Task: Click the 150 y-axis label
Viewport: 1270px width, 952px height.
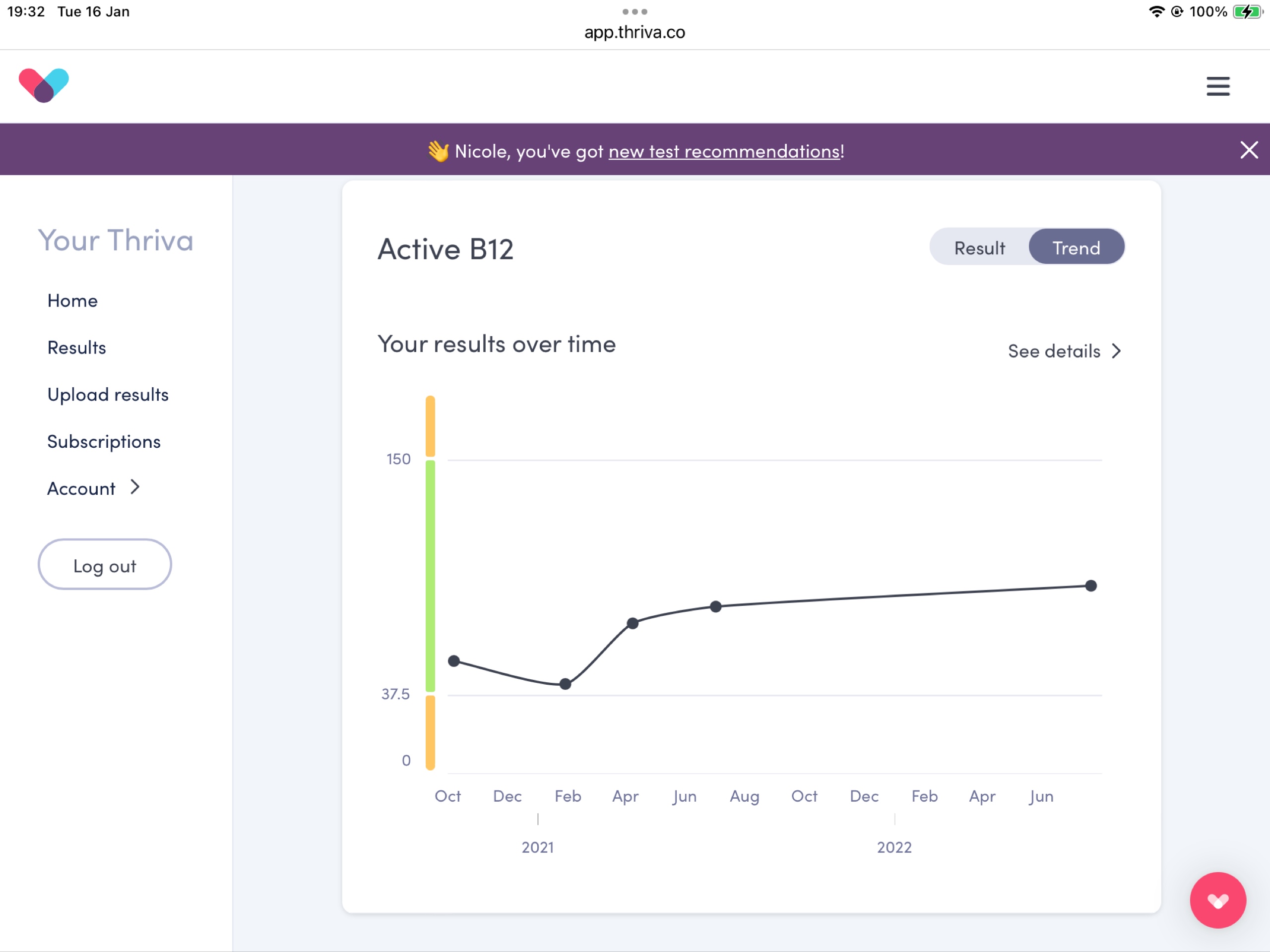Action: click(x=398, y=459)
